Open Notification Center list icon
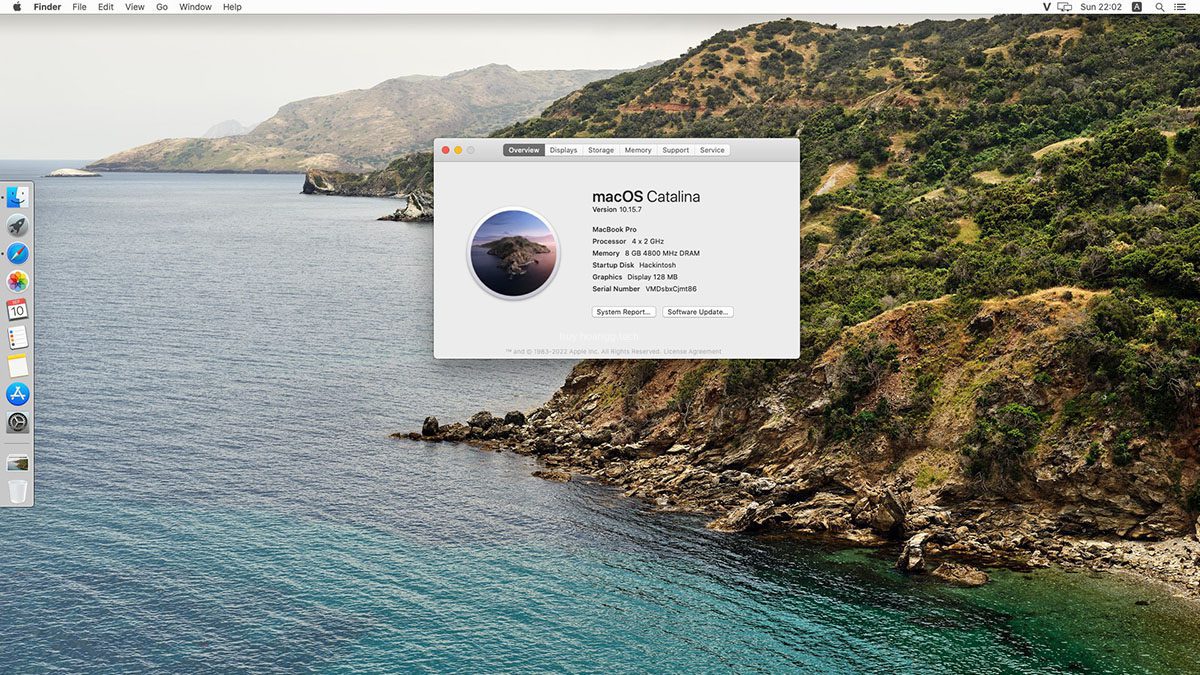Image resolution: width=1200 pixels, height=675 pixels. coord(1181,7)
